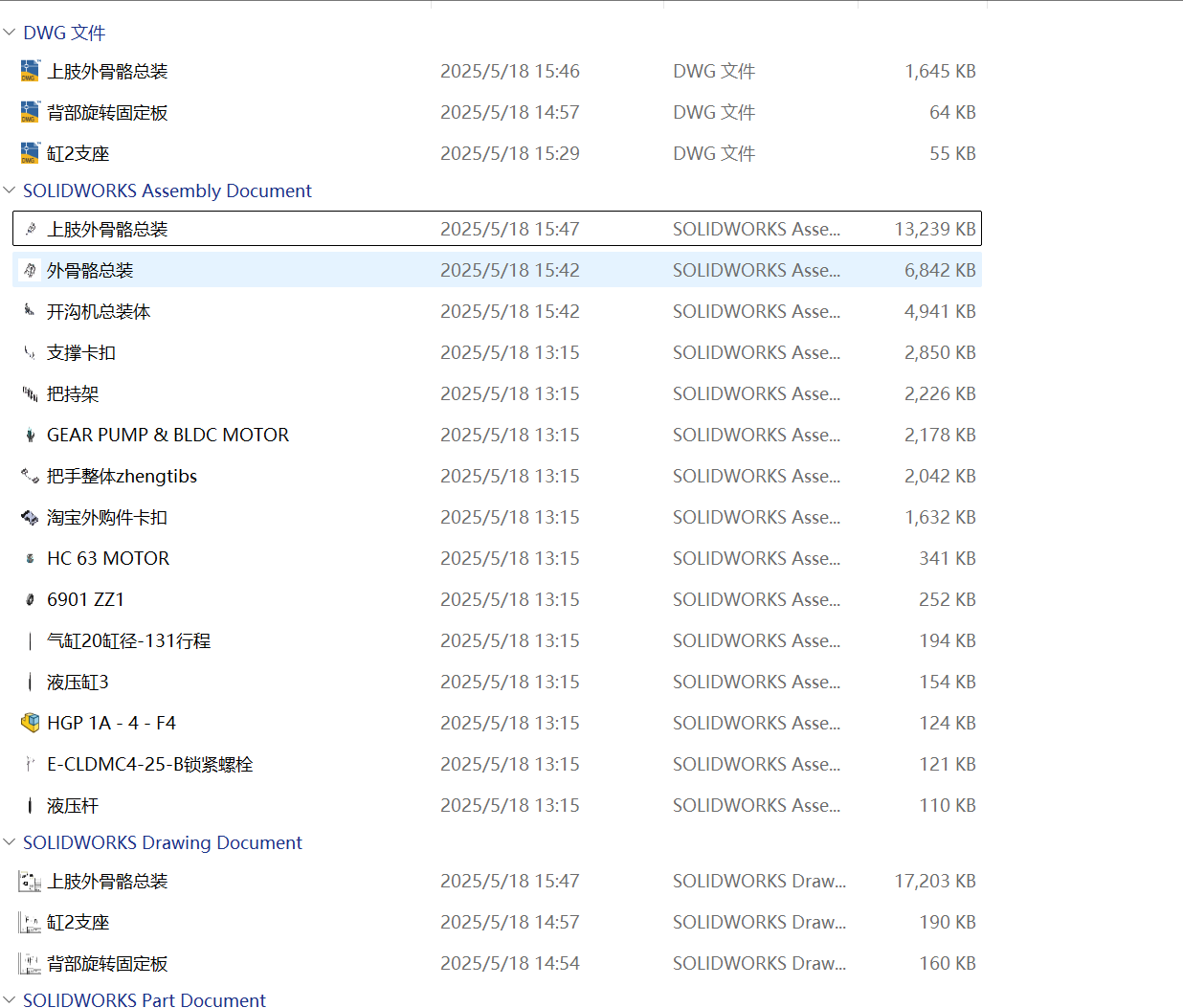
Task: Click the DWG icon of 缸2支座 (55 KB)
Action: pyautogui.click(x=30, y=153)
